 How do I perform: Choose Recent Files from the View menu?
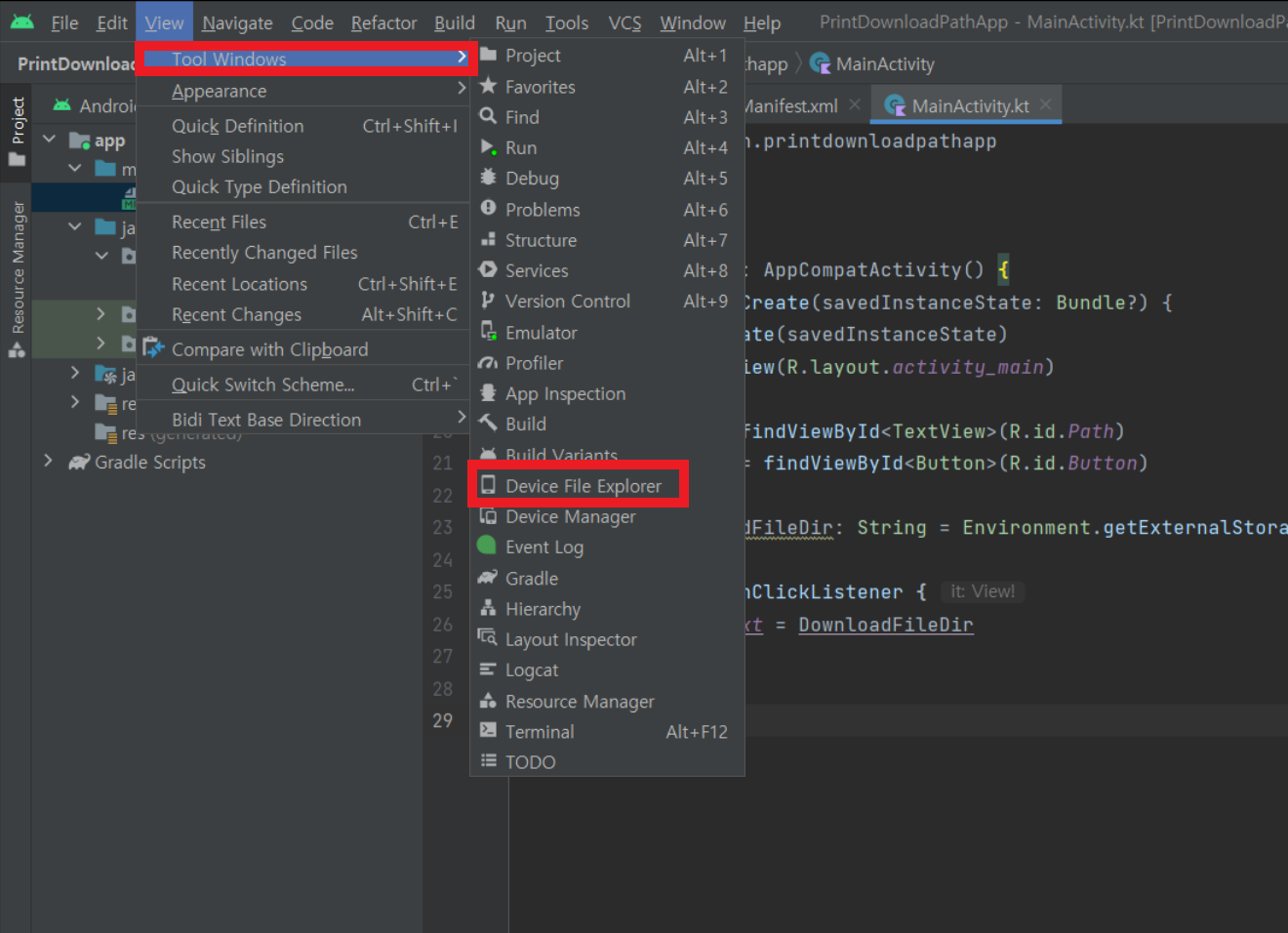pos(304,222)
